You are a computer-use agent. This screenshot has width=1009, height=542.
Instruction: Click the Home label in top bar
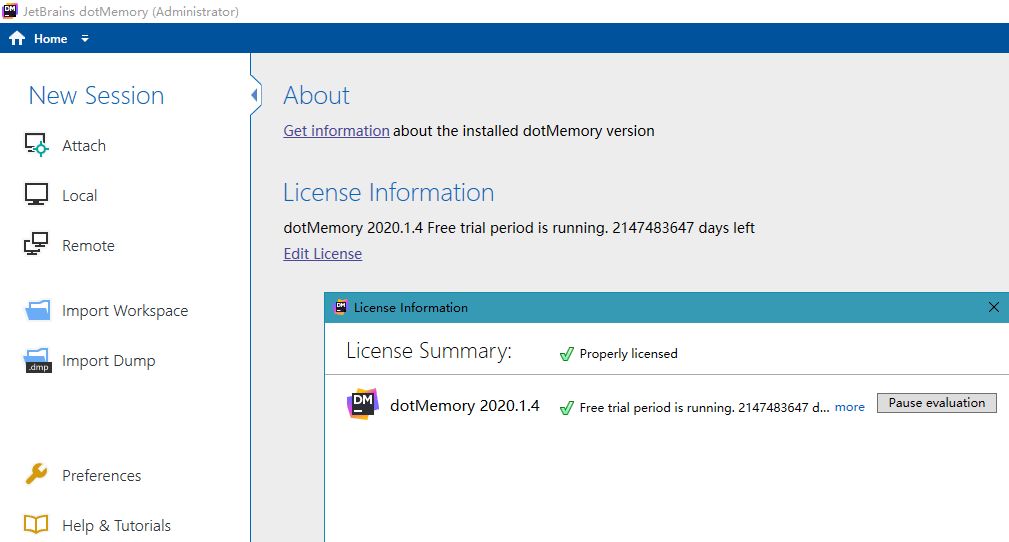(50, 39)
